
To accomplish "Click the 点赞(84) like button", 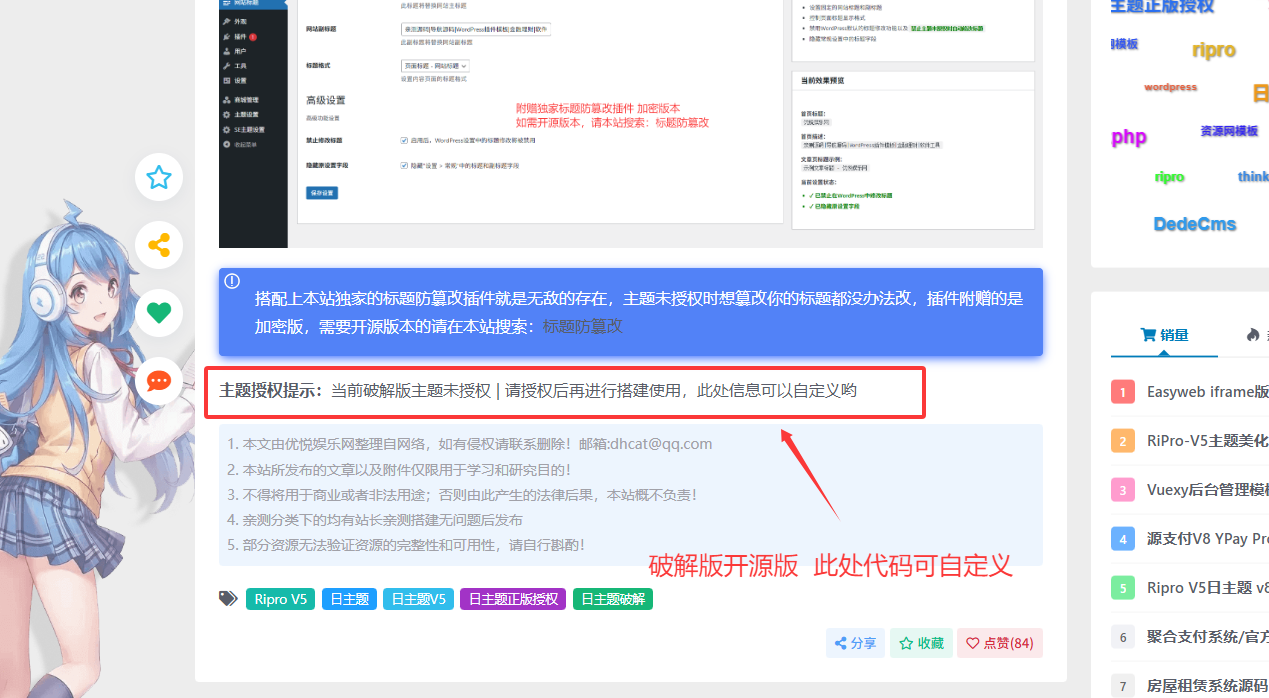I will (x=999, y=643).
